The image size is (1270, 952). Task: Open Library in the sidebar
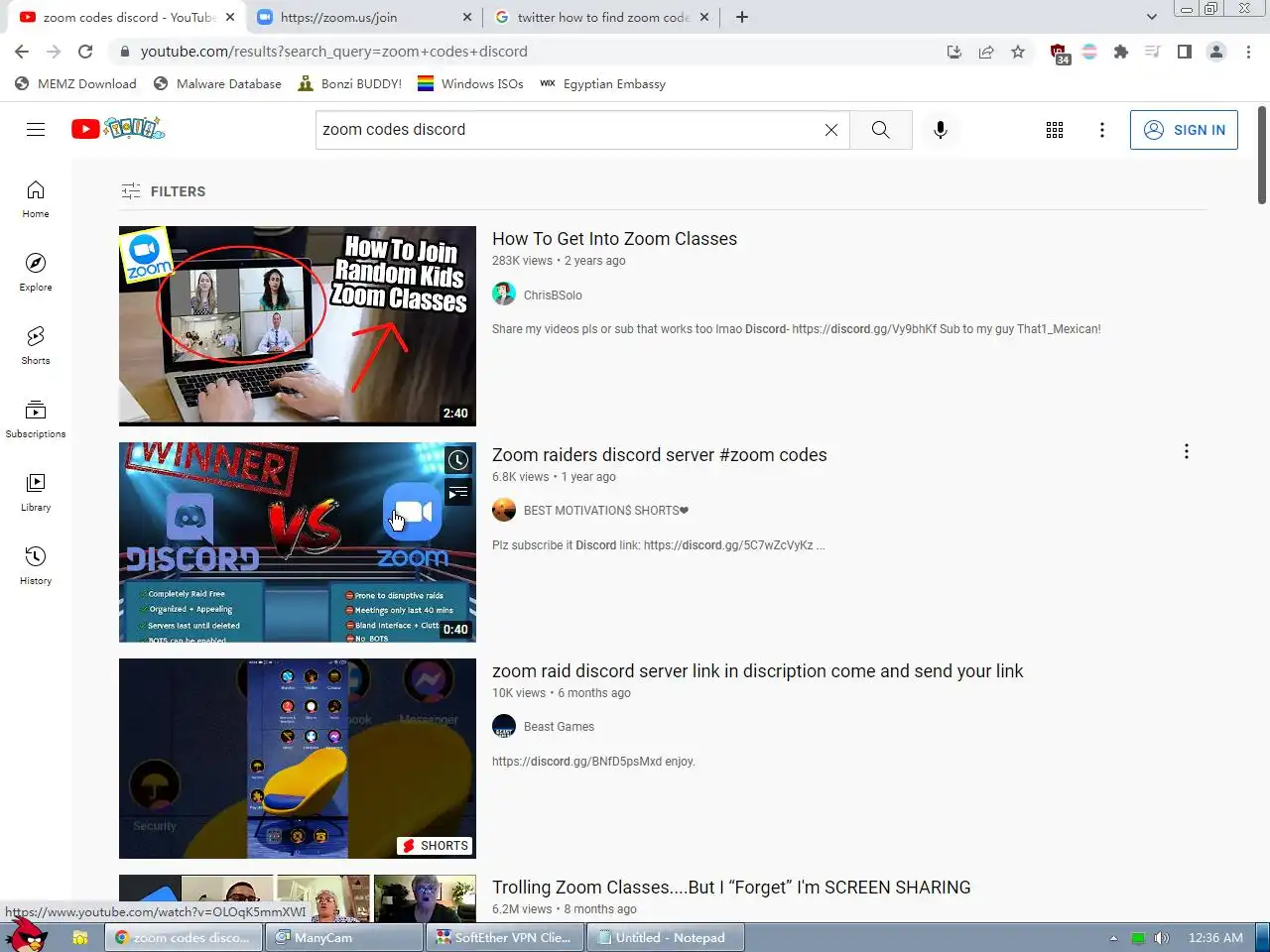pyautogui.click(x=36, y=493)
